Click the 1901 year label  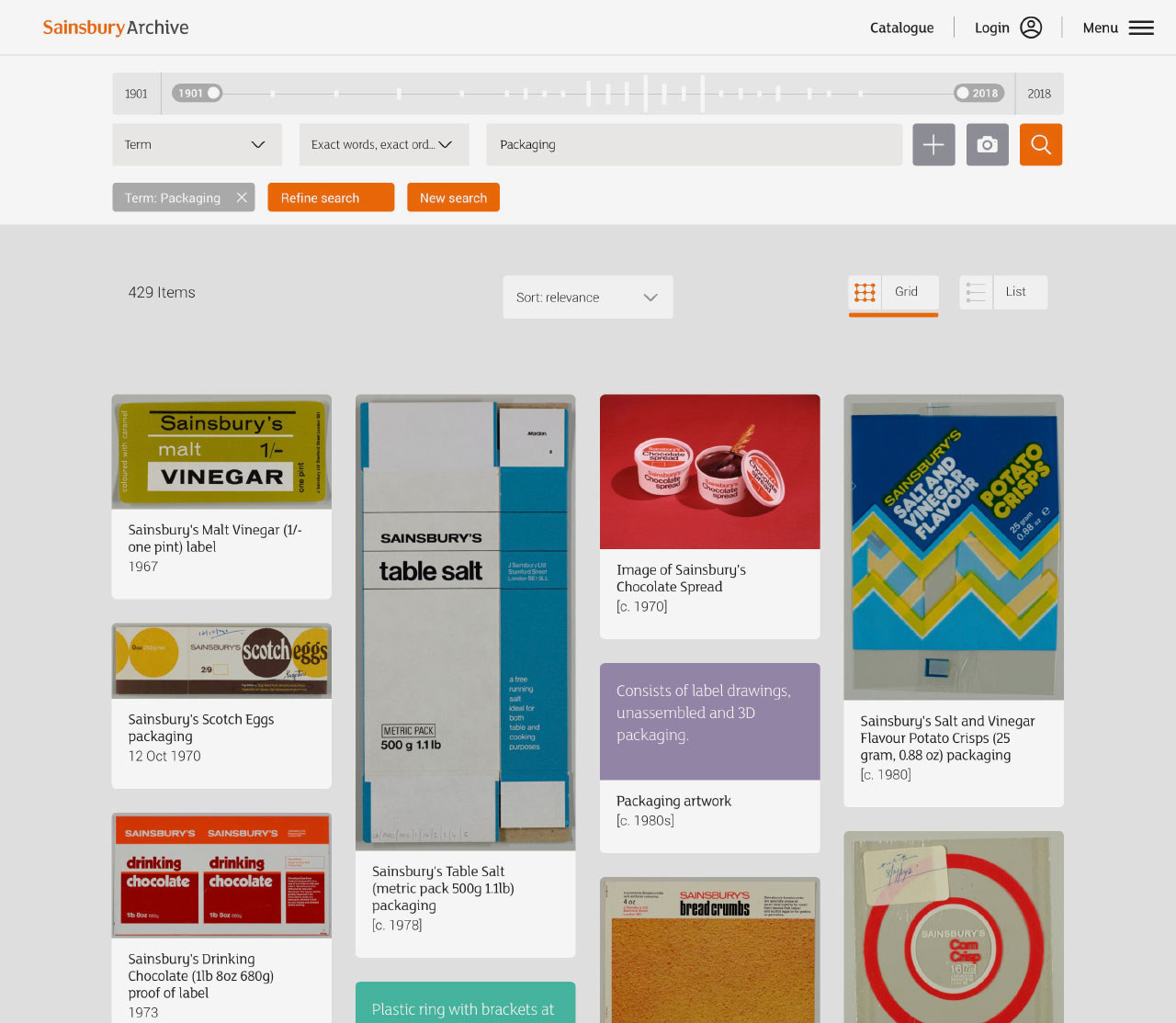point(136,94)
